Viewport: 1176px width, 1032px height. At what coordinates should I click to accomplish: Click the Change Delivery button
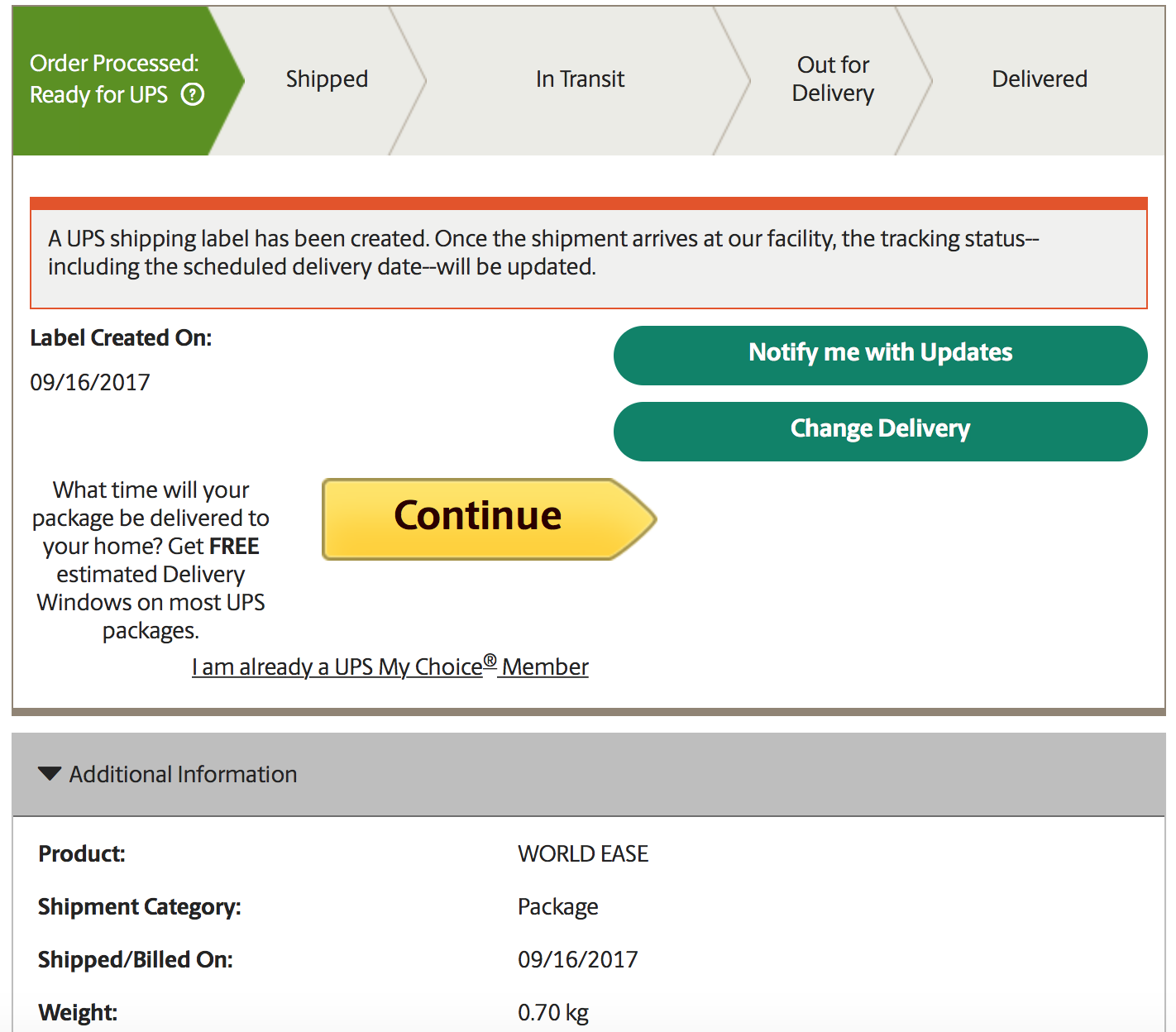point(881,432)
